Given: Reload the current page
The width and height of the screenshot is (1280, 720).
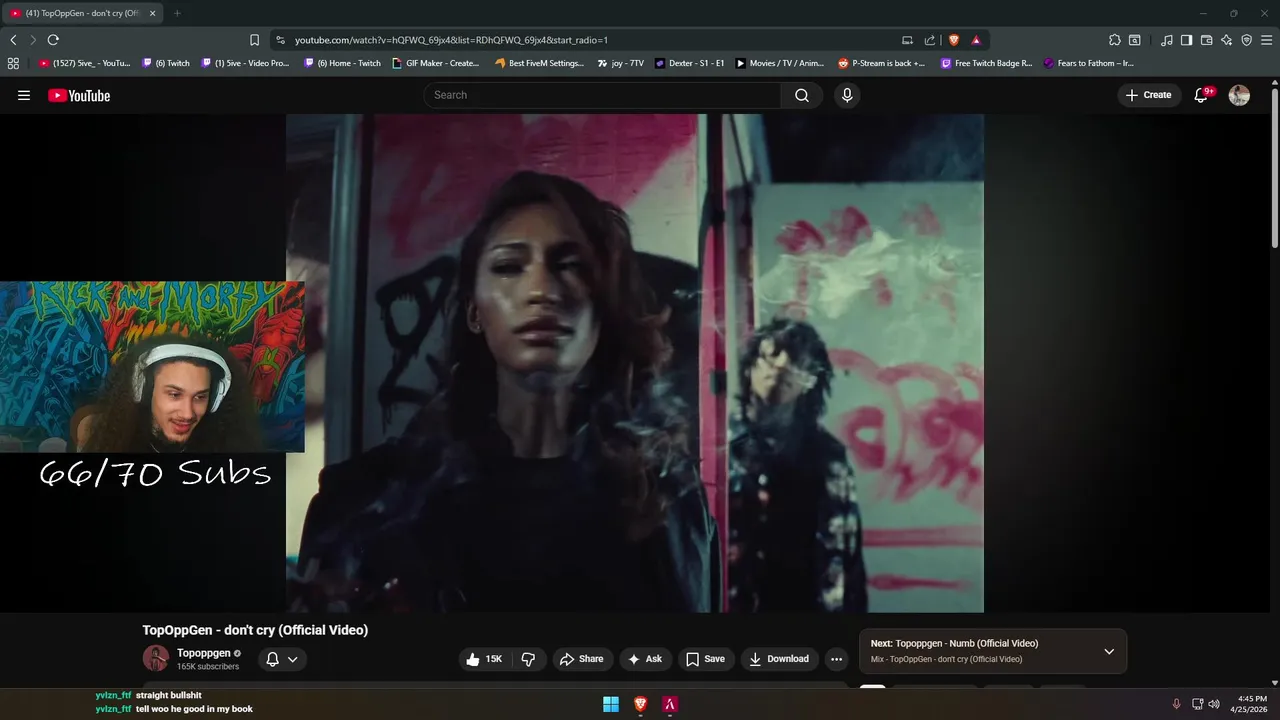Looking at the screenshot, I should click(53, 40).
